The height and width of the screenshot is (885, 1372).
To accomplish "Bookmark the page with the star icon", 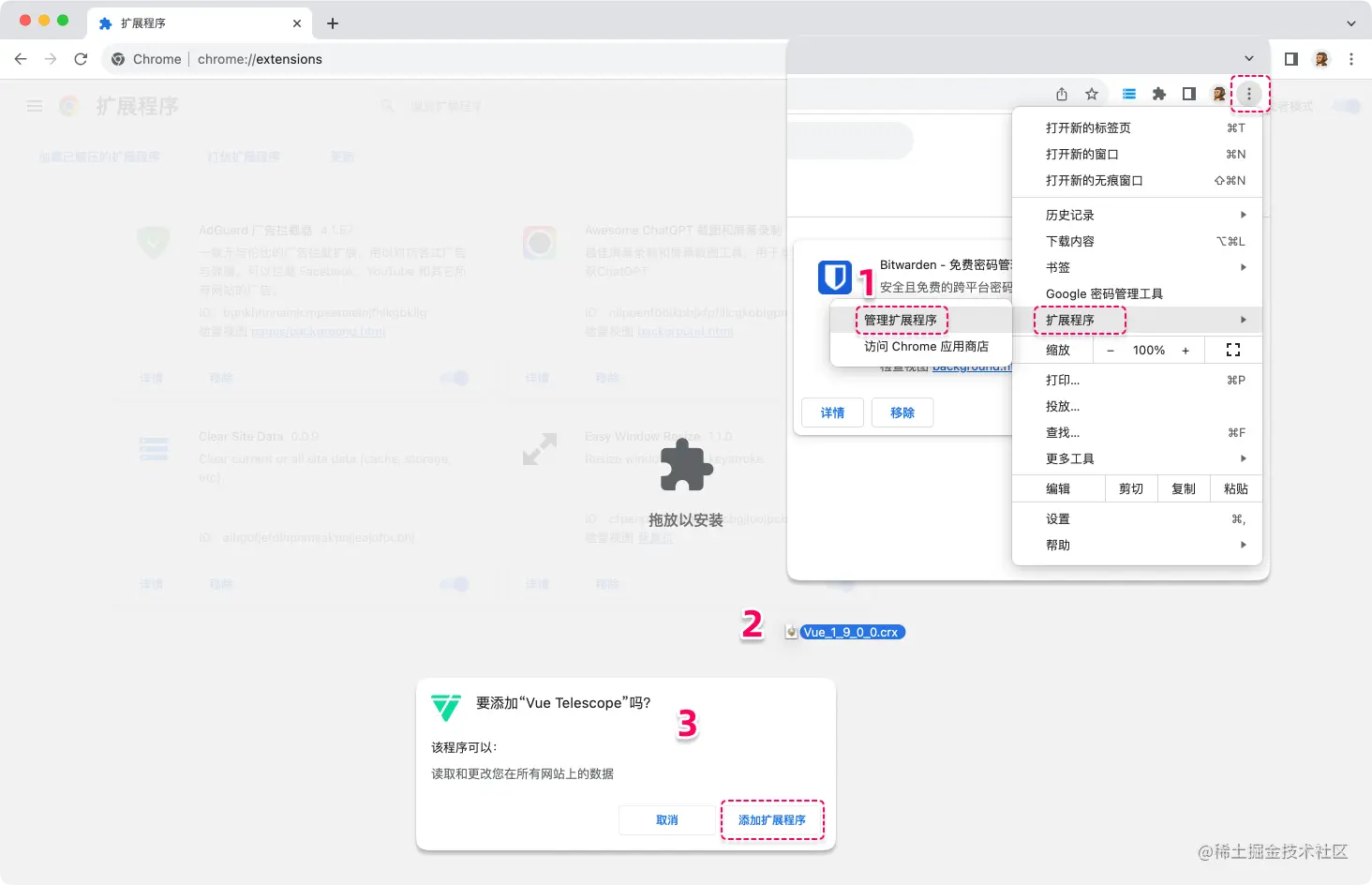I will pos(1092,94).
